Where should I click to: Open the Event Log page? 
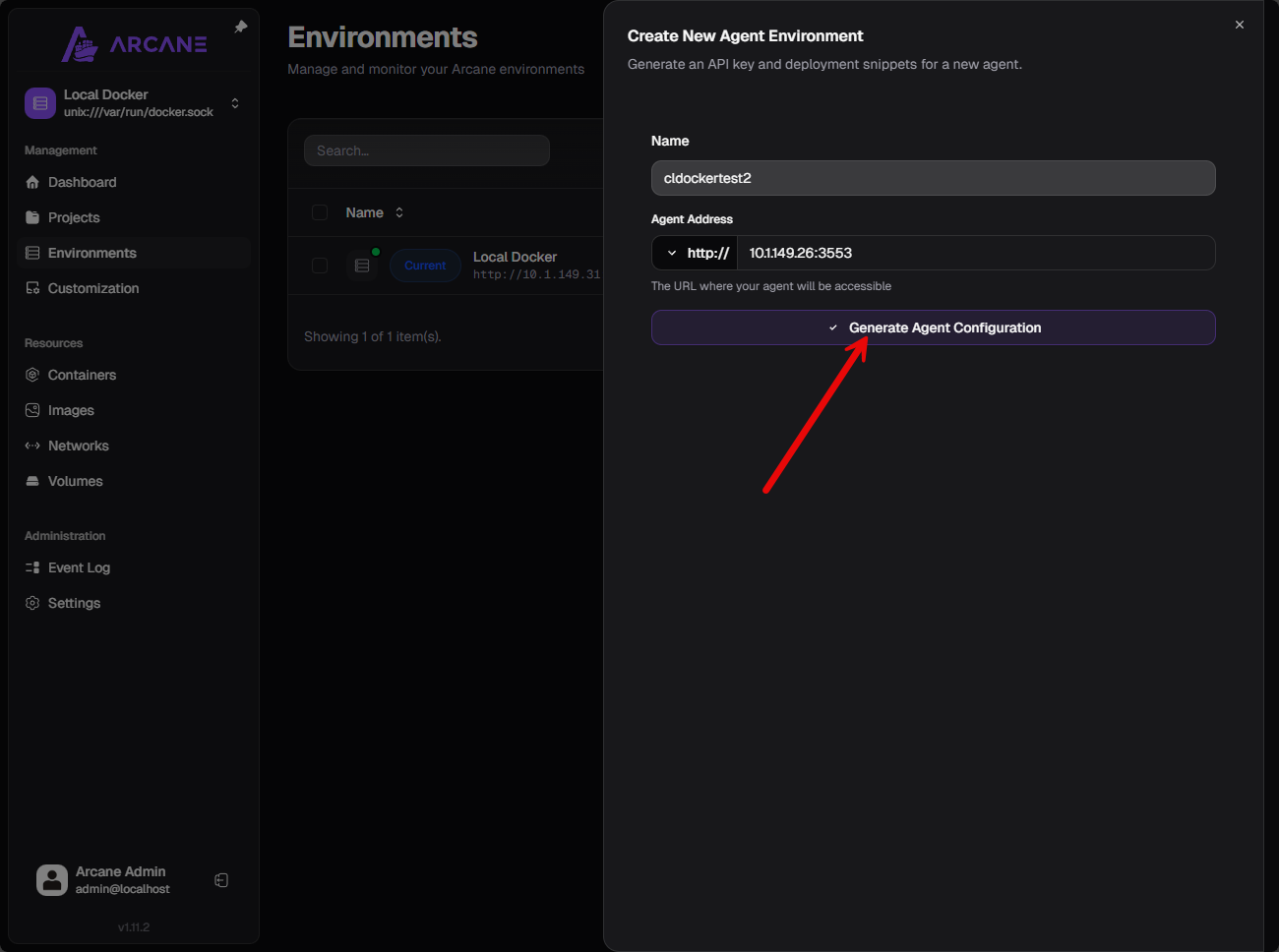79,567
